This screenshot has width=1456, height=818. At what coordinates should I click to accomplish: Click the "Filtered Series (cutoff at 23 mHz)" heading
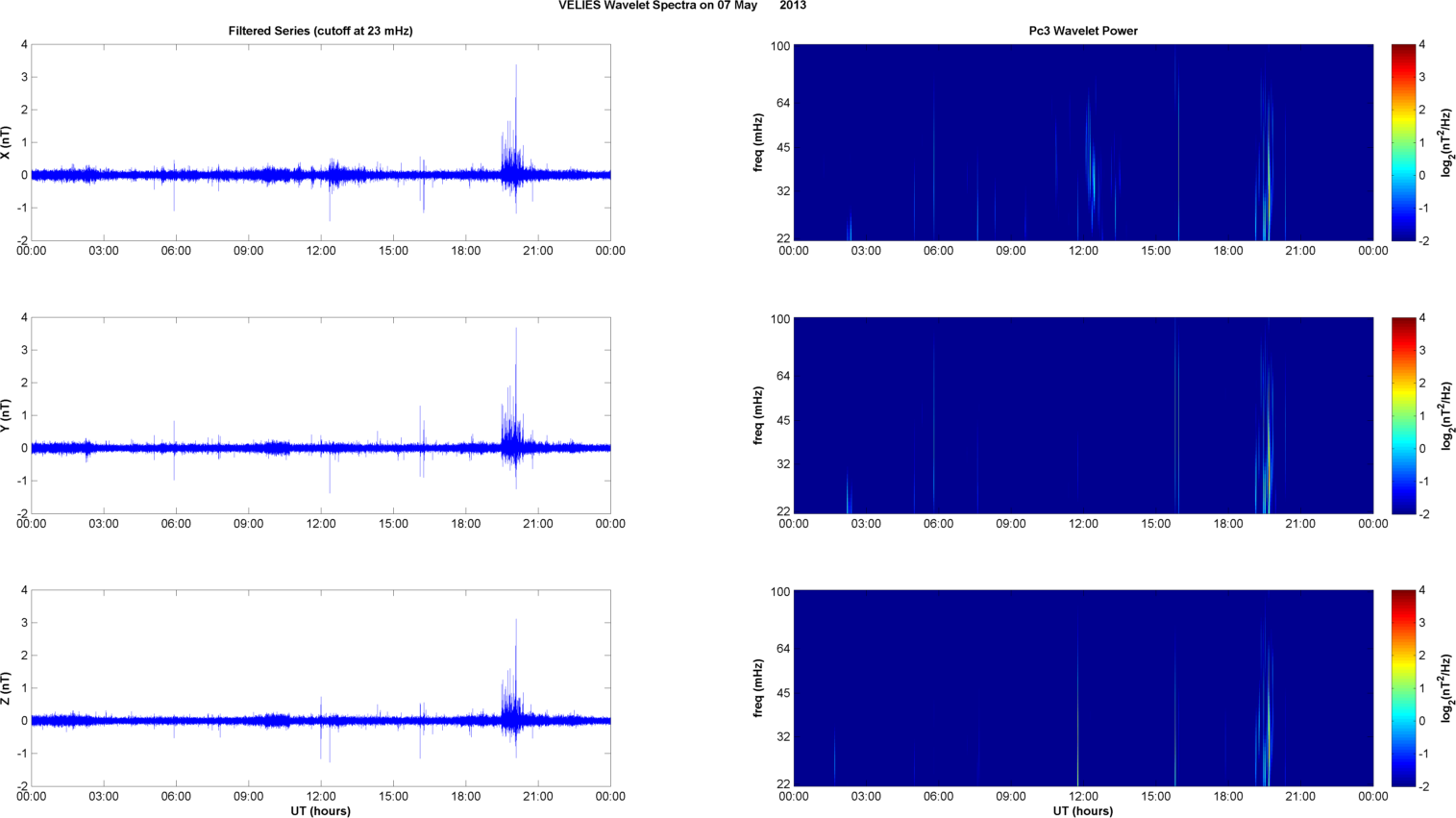320,31
